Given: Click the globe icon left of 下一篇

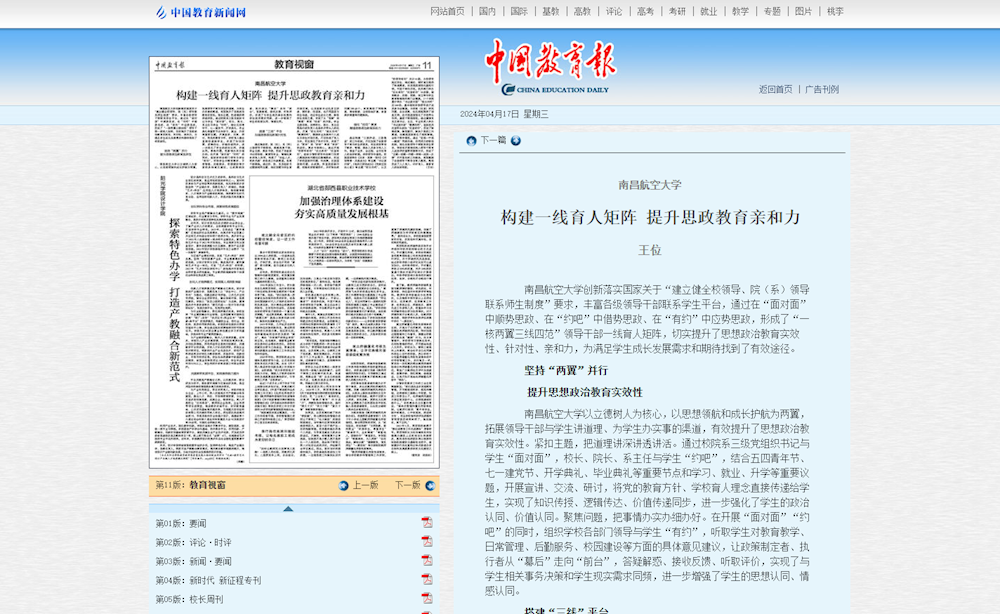Looking at the screenshot, I should coord(470,141).
